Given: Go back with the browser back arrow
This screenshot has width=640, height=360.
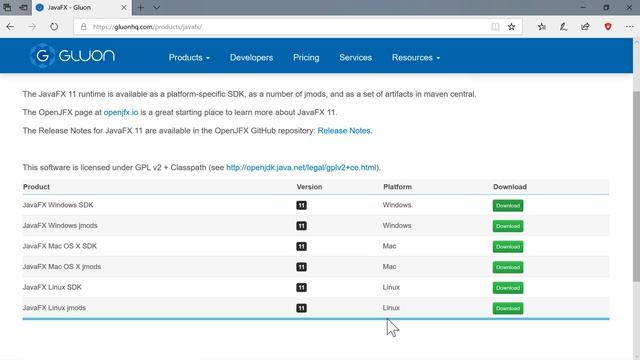Looking at the screenshot, I should 10,27.
